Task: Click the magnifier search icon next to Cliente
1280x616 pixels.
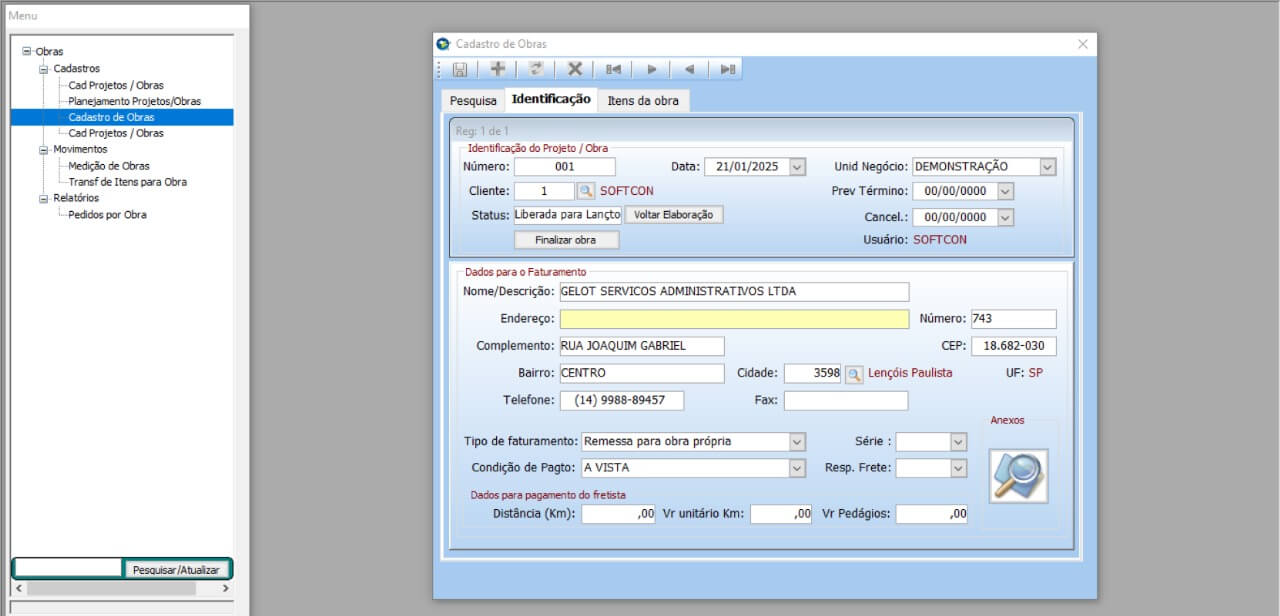Action: [586, 191]
